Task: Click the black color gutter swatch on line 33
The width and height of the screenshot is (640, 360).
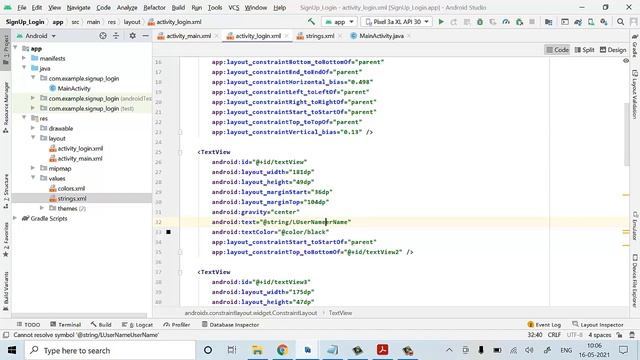Action: [168, 232]
